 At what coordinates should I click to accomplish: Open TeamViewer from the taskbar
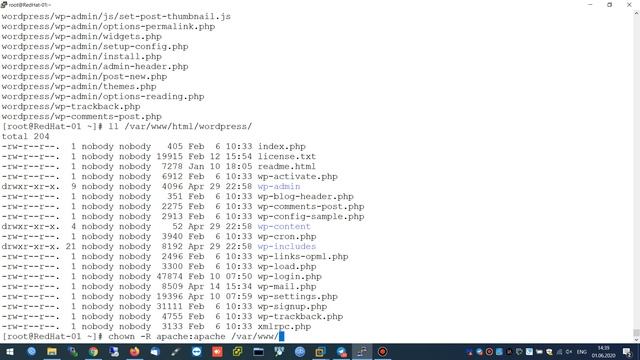point(196,351)
